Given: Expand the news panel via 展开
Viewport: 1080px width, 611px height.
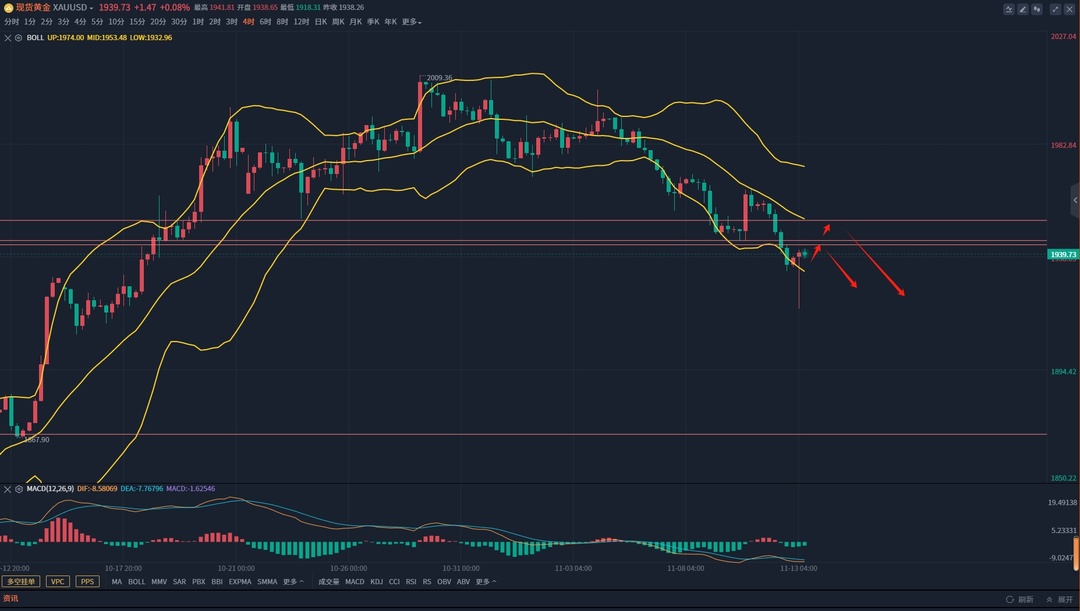Looking at the screenshot, I should tap(1059, 599).
